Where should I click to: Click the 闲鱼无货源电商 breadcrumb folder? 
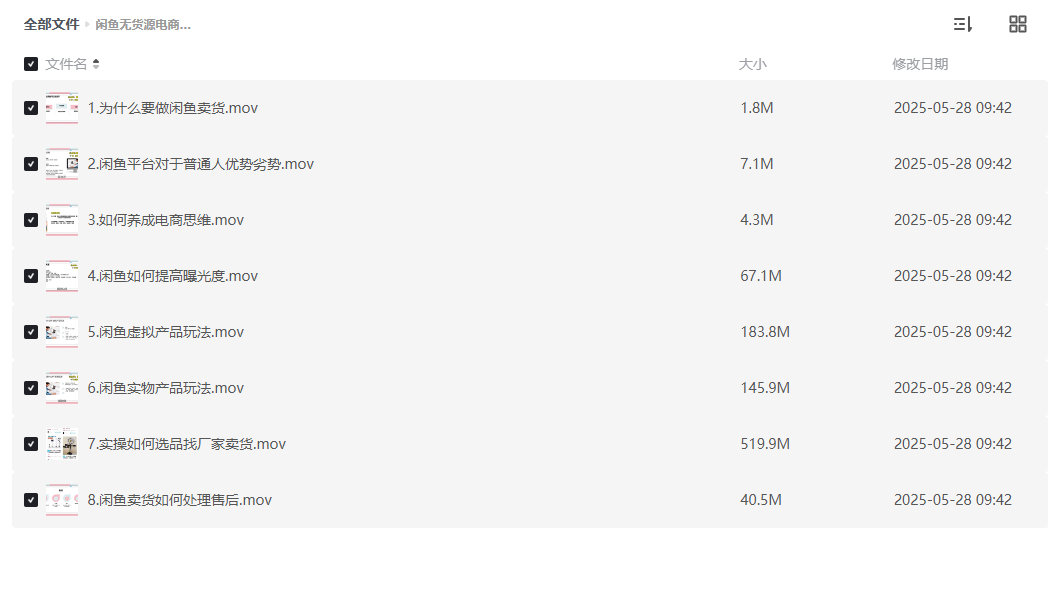[143, 25]
